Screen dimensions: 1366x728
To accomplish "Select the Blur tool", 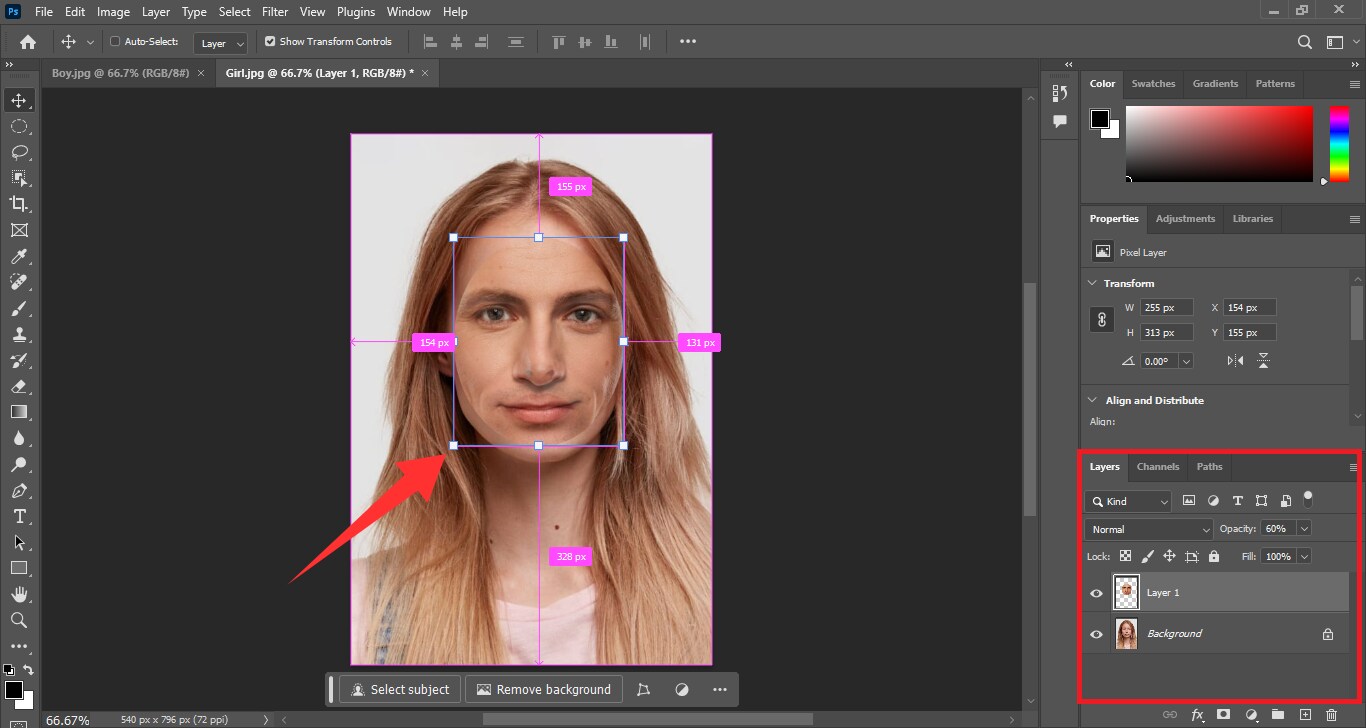I will coord(19,438).
